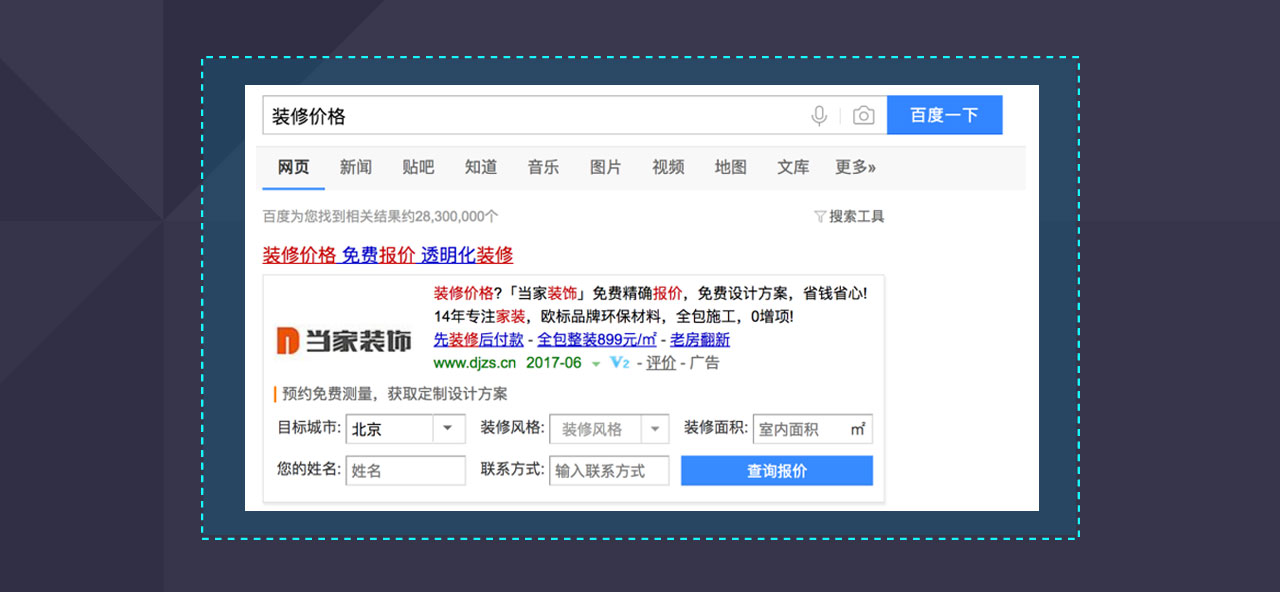Click the camera image search icon
The height and width of the screenshot is (592, 1280).
pos(864,116)
